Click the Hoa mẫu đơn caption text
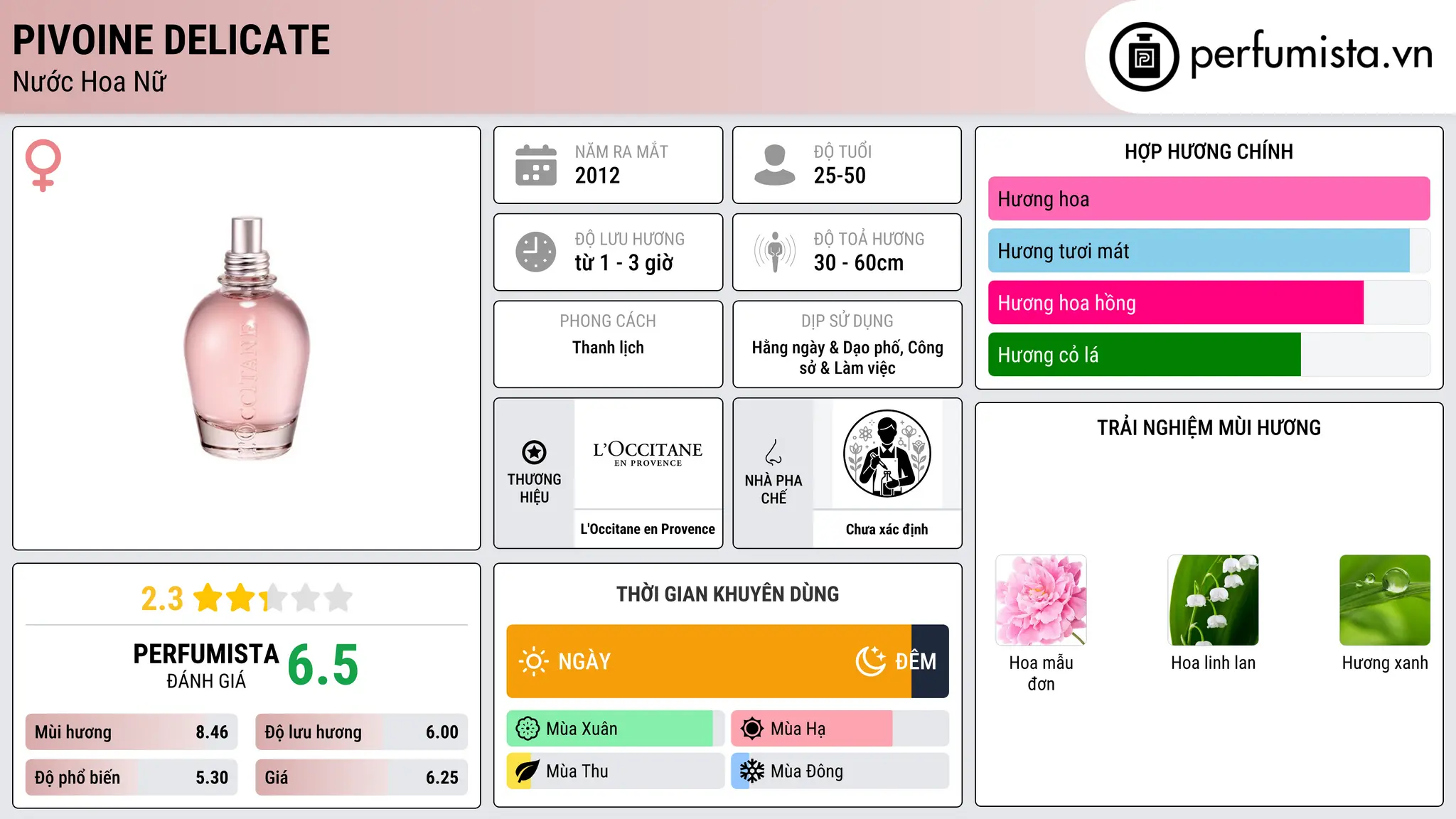 pyautogui.click(x=1041, y=673)
